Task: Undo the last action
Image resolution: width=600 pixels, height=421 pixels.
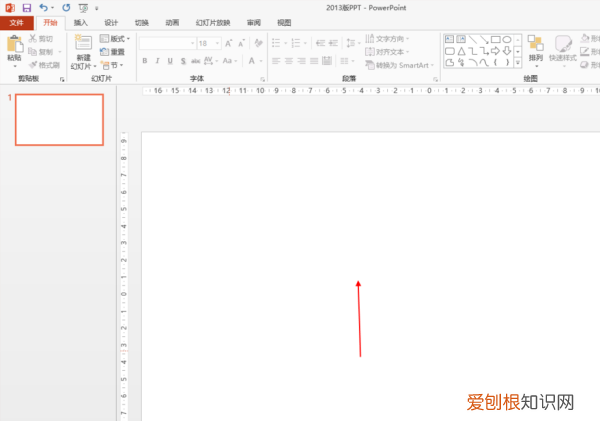Action: point(44,8)
